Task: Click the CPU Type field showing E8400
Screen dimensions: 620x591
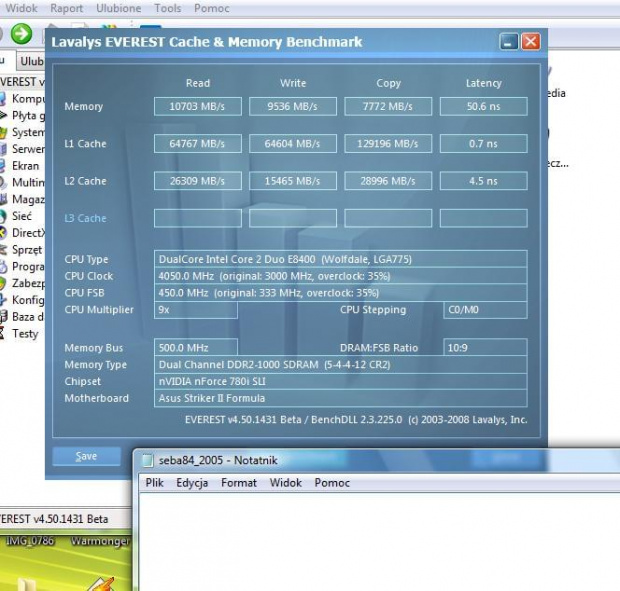Action: click(340, 259)
